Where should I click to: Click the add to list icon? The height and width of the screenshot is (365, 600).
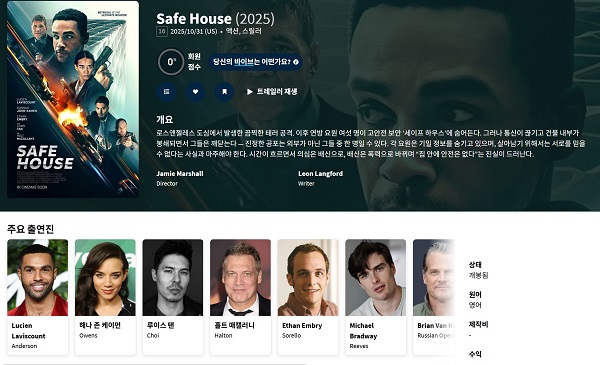(x=166, y=92)
